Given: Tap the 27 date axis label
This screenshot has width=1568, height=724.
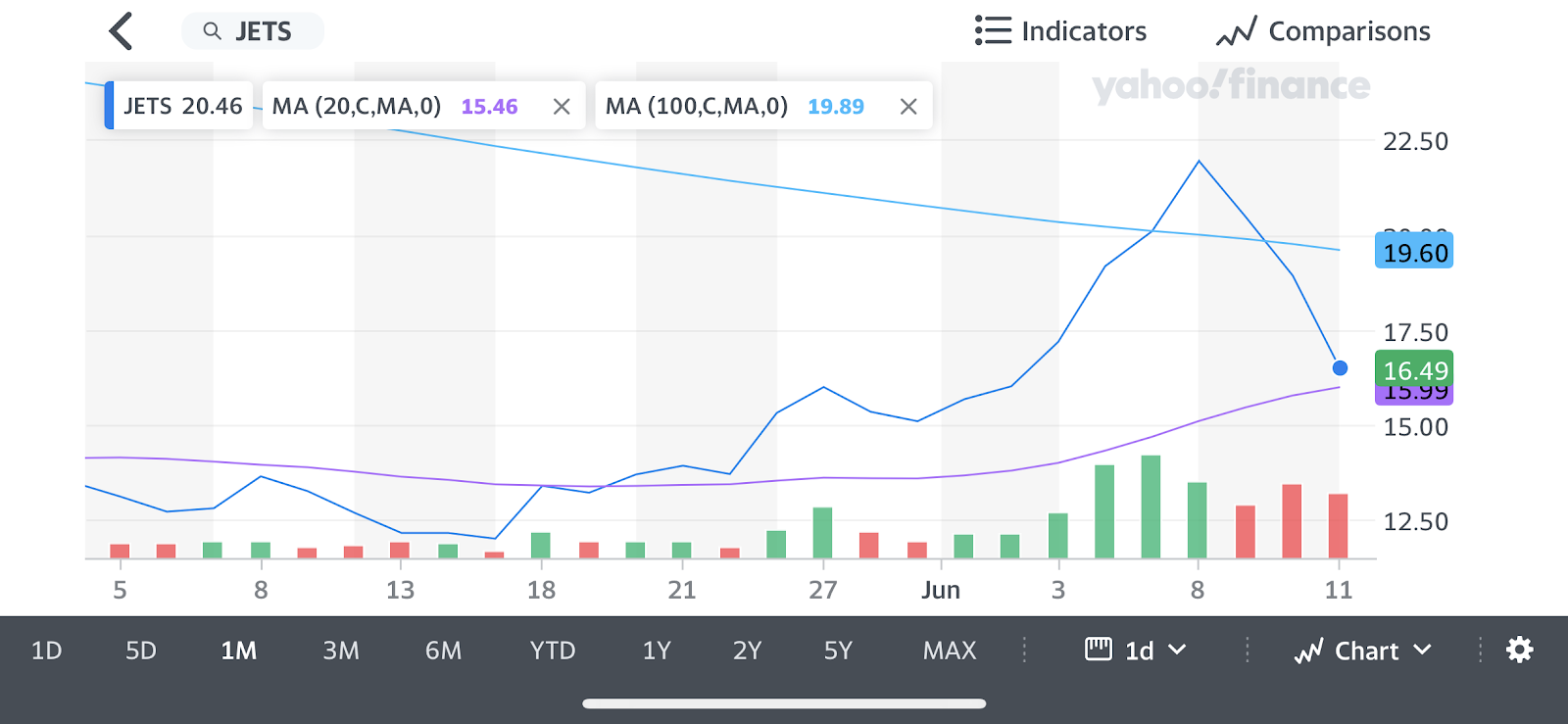Looking at the screenshot, I should (823, 590).
